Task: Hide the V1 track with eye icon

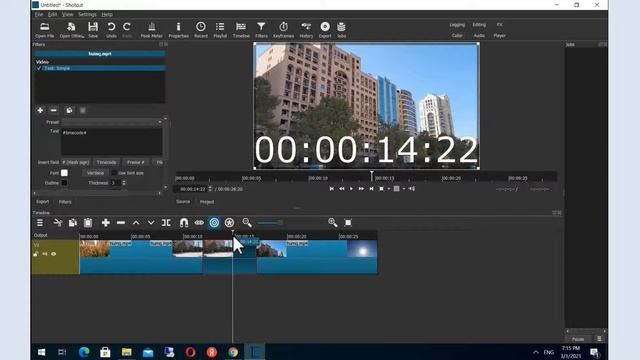Action: click(x=53, y=254)
